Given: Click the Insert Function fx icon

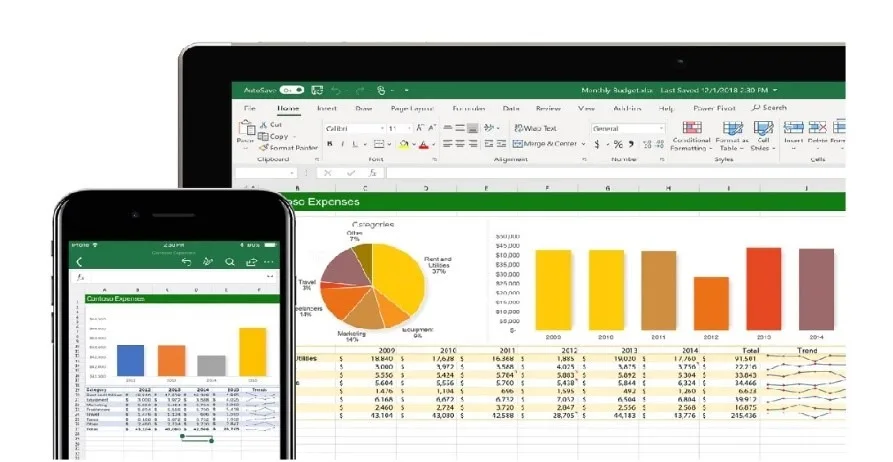Looking at the screenshot, I should point(372,173).
